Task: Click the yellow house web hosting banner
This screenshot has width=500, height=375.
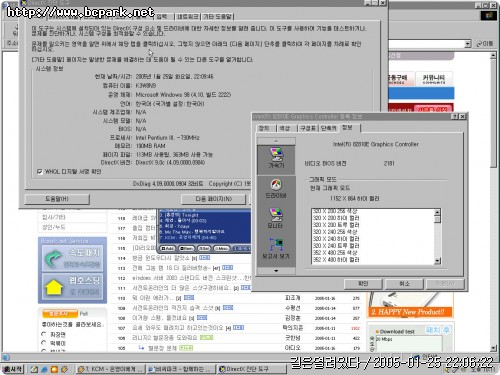Action: click(x=72, y=286)
